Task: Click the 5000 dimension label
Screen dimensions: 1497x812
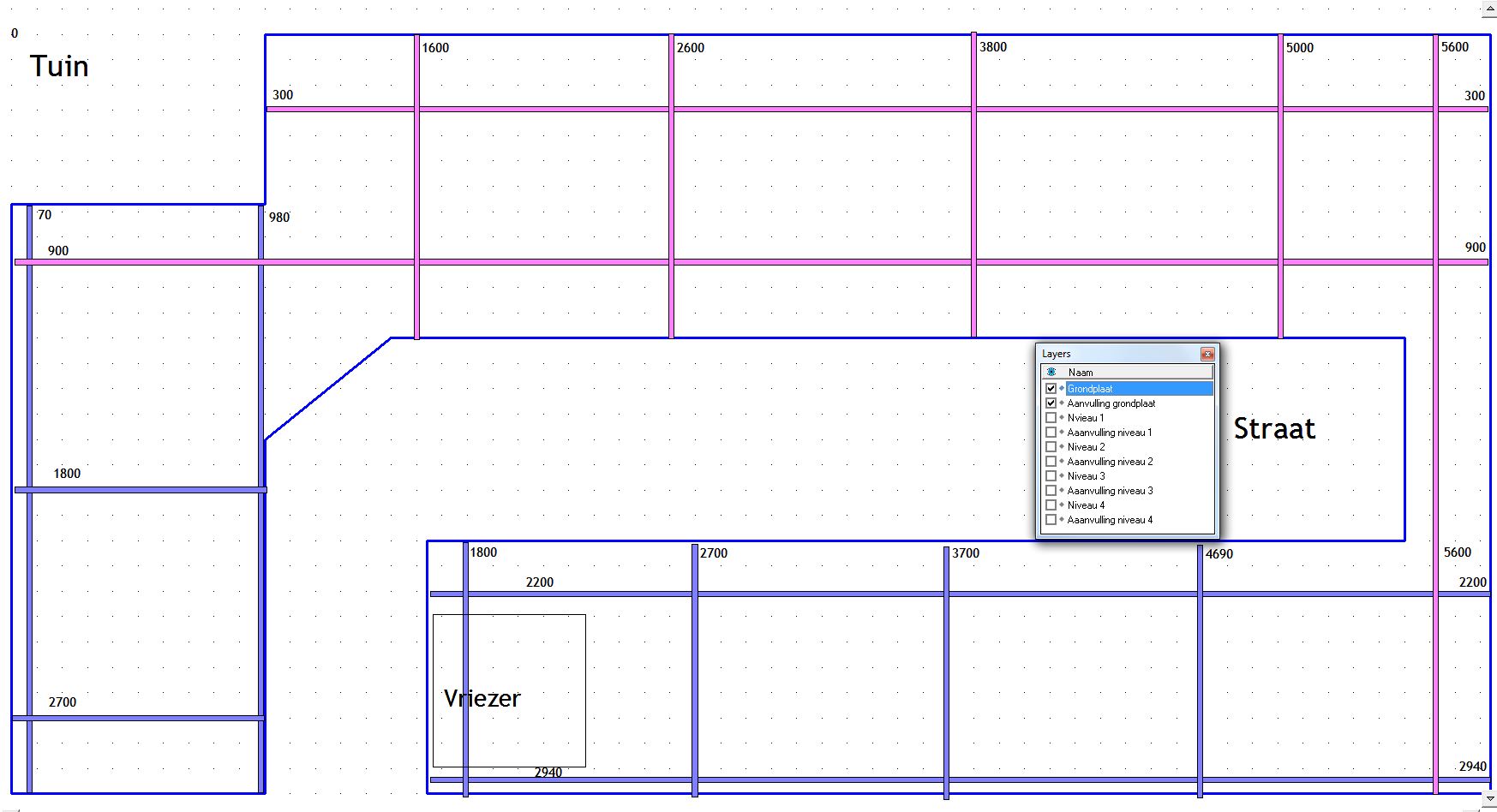Action: [1300, 48]
